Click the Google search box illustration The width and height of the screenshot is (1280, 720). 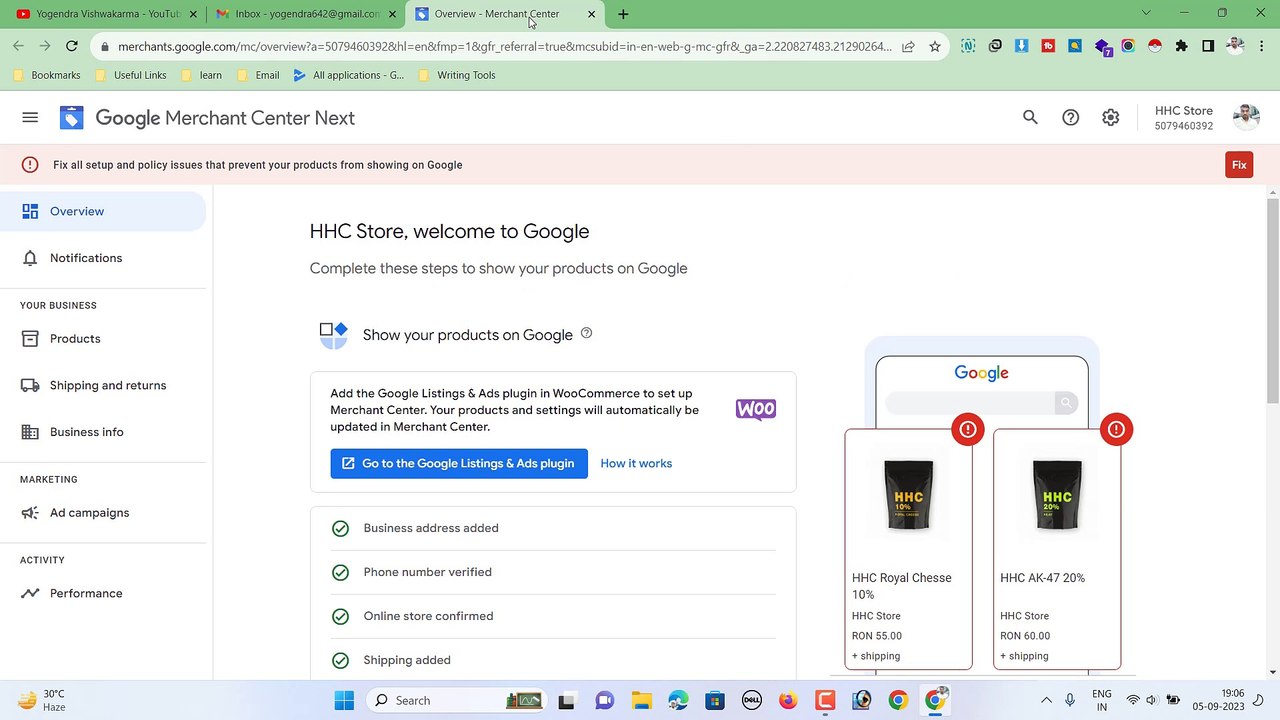click(x=981, y=403)
